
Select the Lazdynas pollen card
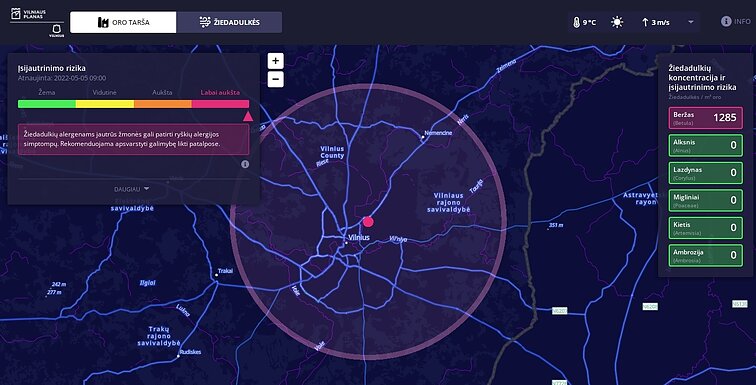(705, 173)
